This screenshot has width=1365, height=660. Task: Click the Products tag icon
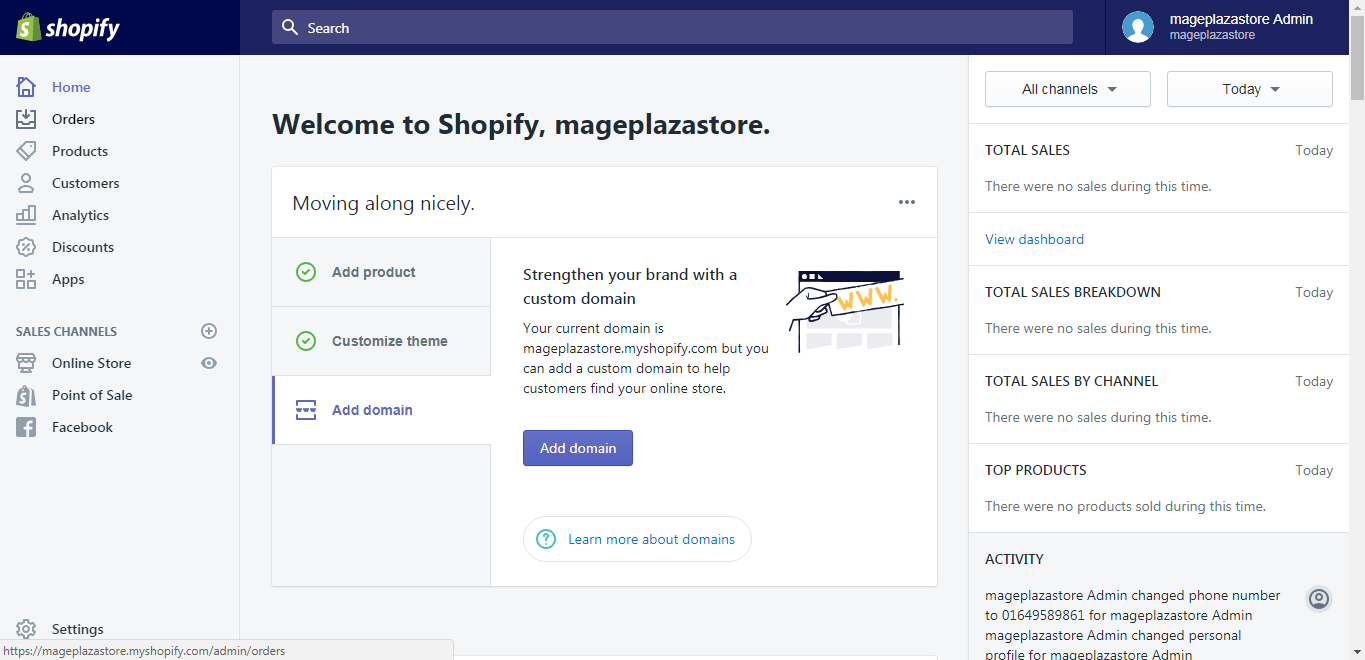[26, 151]
